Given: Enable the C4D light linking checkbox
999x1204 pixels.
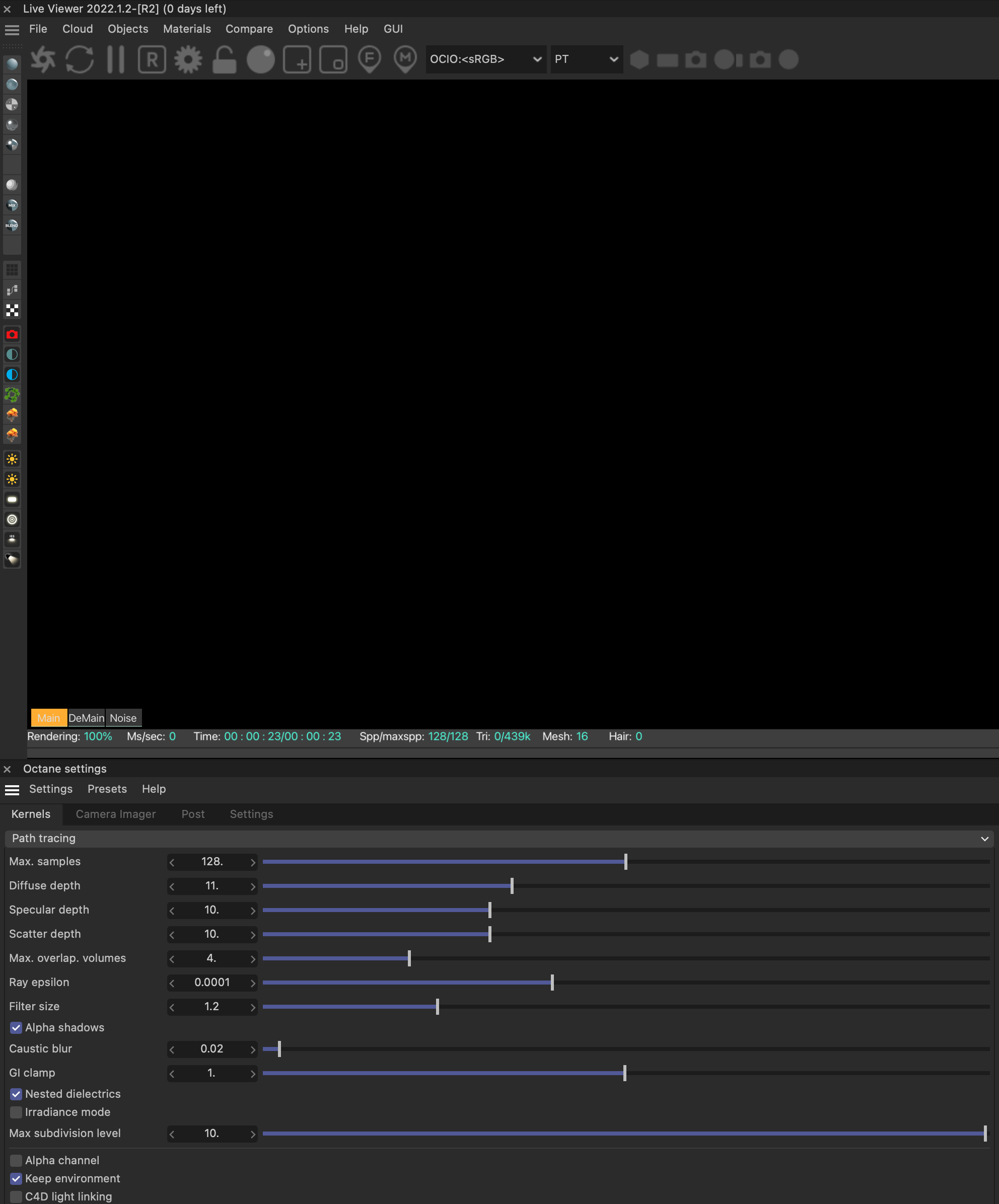Looking at the screenshot, I should (16, 1196).
